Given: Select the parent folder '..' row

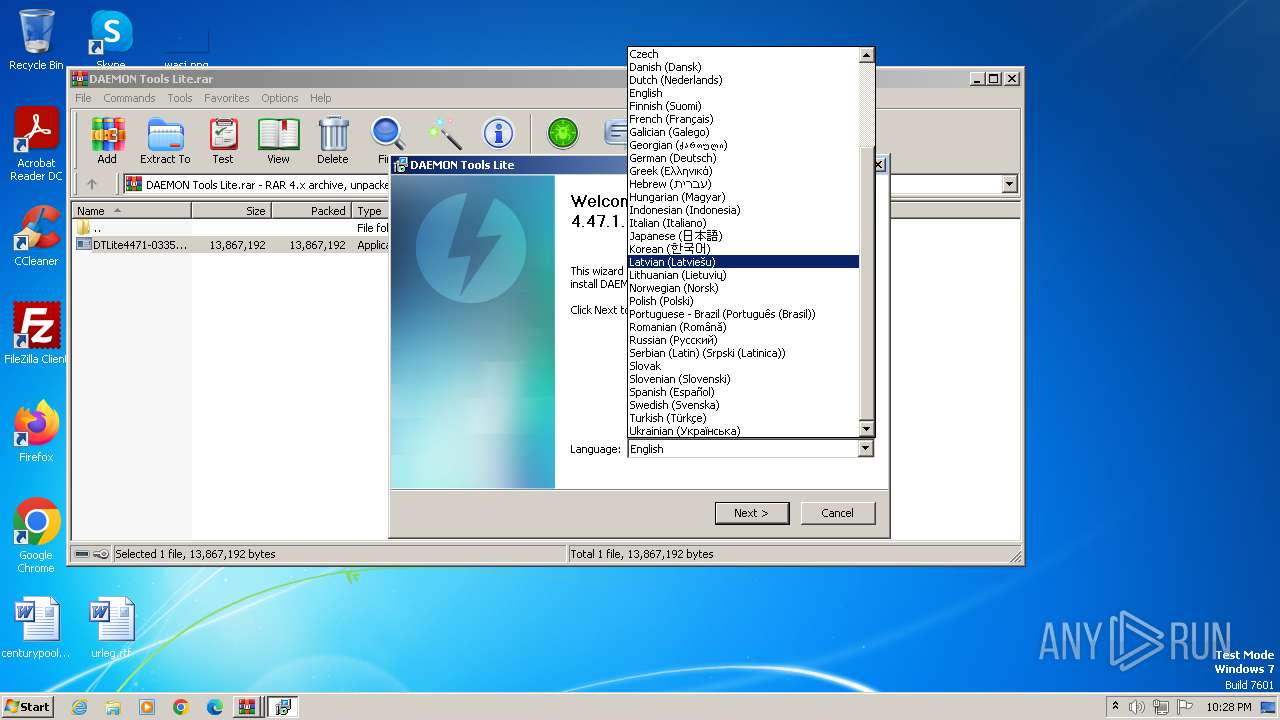Looking at the screenshot, I should click(230, 228).
